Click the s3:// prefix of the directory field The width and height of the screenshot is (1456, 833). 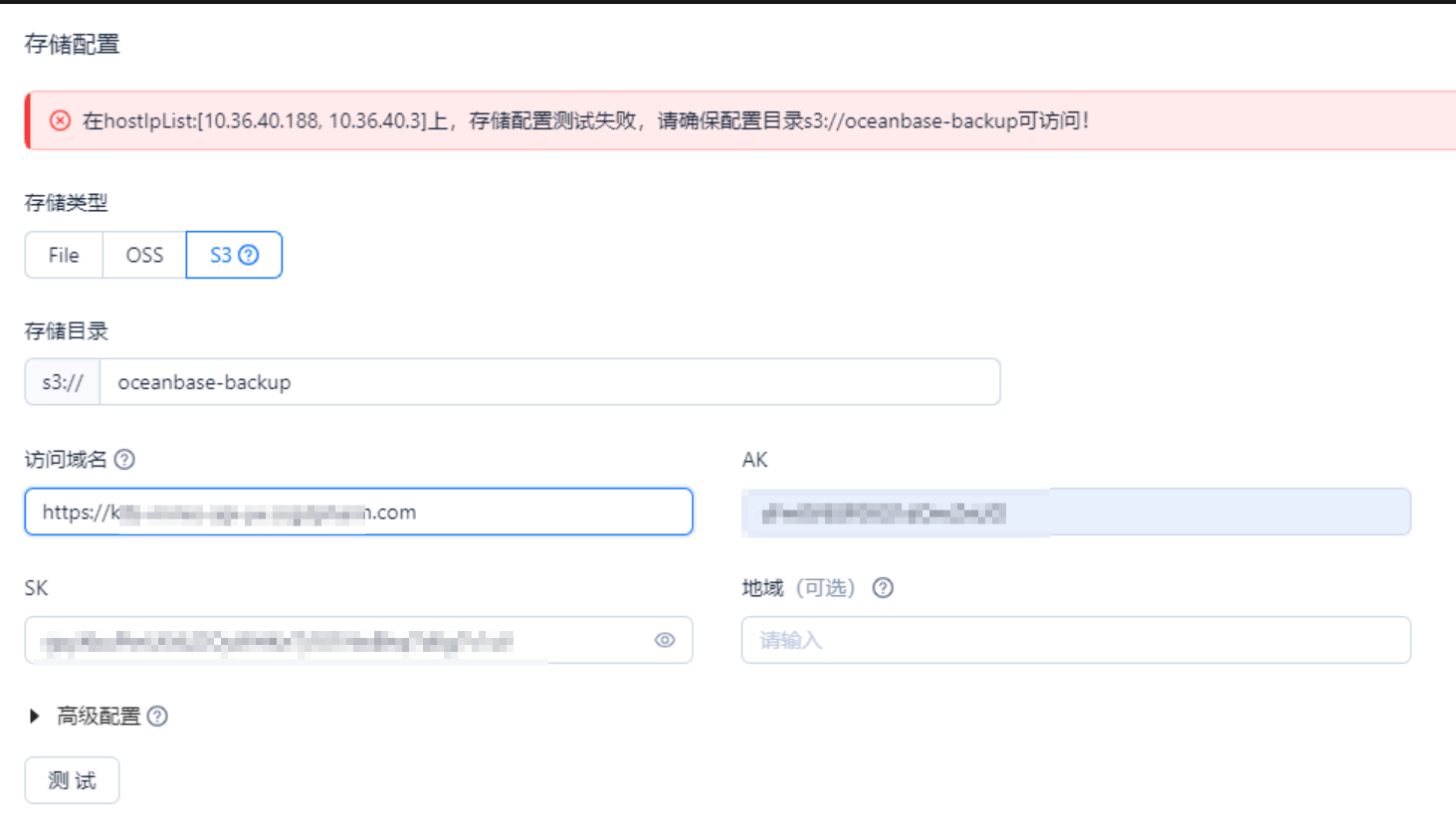click(x=63, y=382)
